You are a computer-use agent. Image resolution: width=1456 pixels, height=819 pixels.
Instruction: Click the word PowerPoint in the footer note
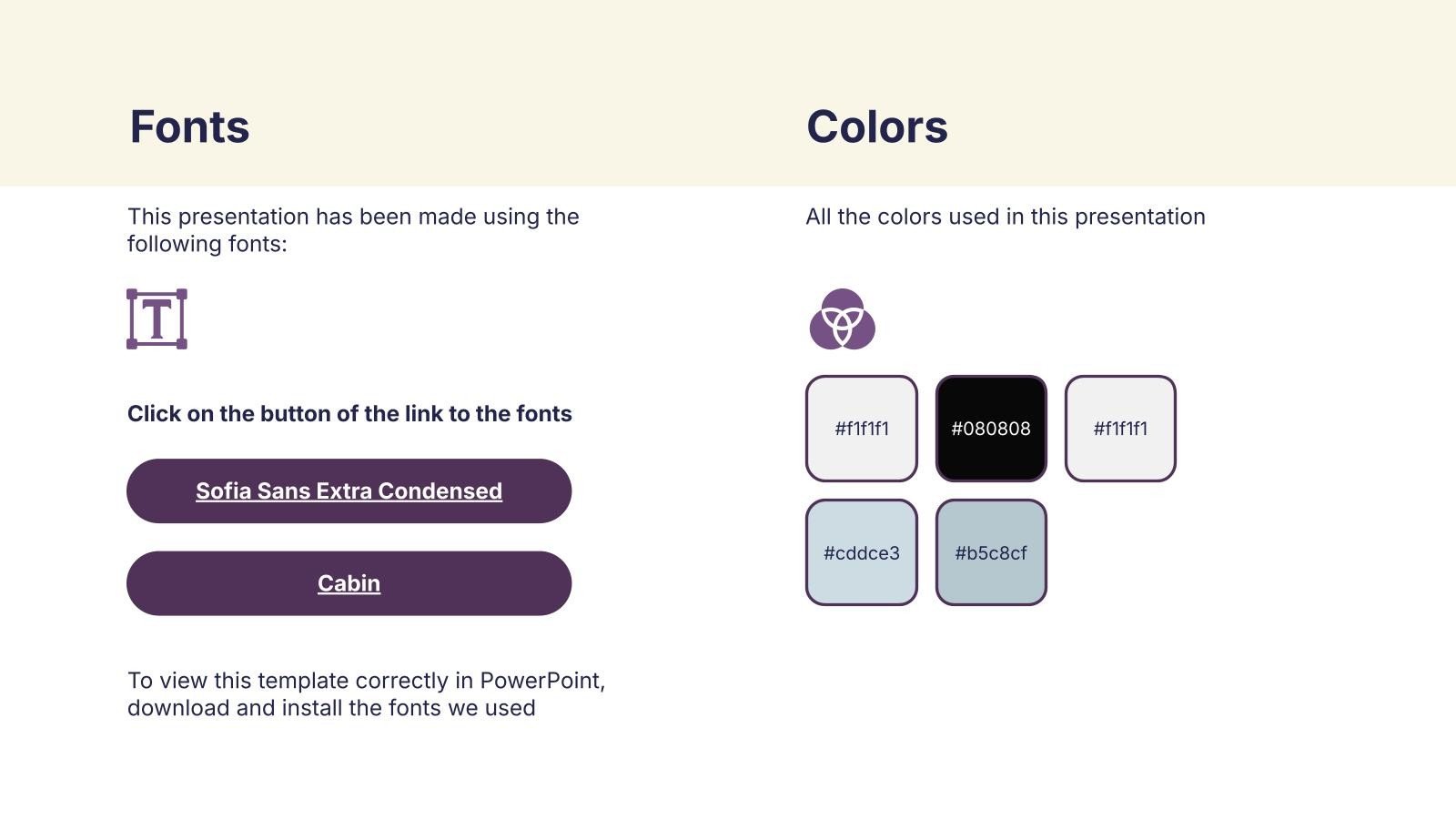click(541, 681)
